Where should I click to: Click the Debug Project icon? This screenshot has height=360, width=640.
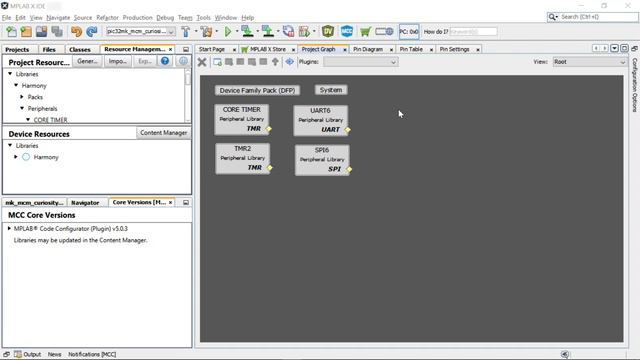point(304,31)
